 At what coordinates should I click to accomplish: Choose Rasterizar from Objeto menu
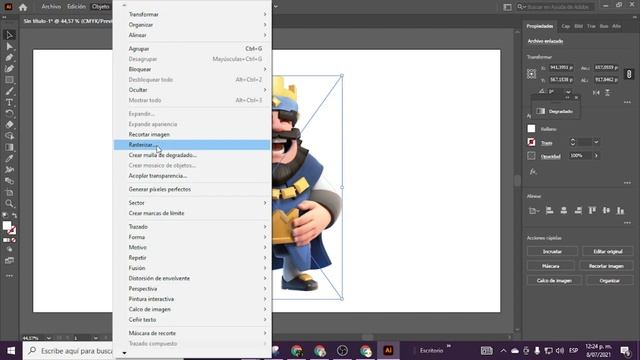tap(192, 144)
